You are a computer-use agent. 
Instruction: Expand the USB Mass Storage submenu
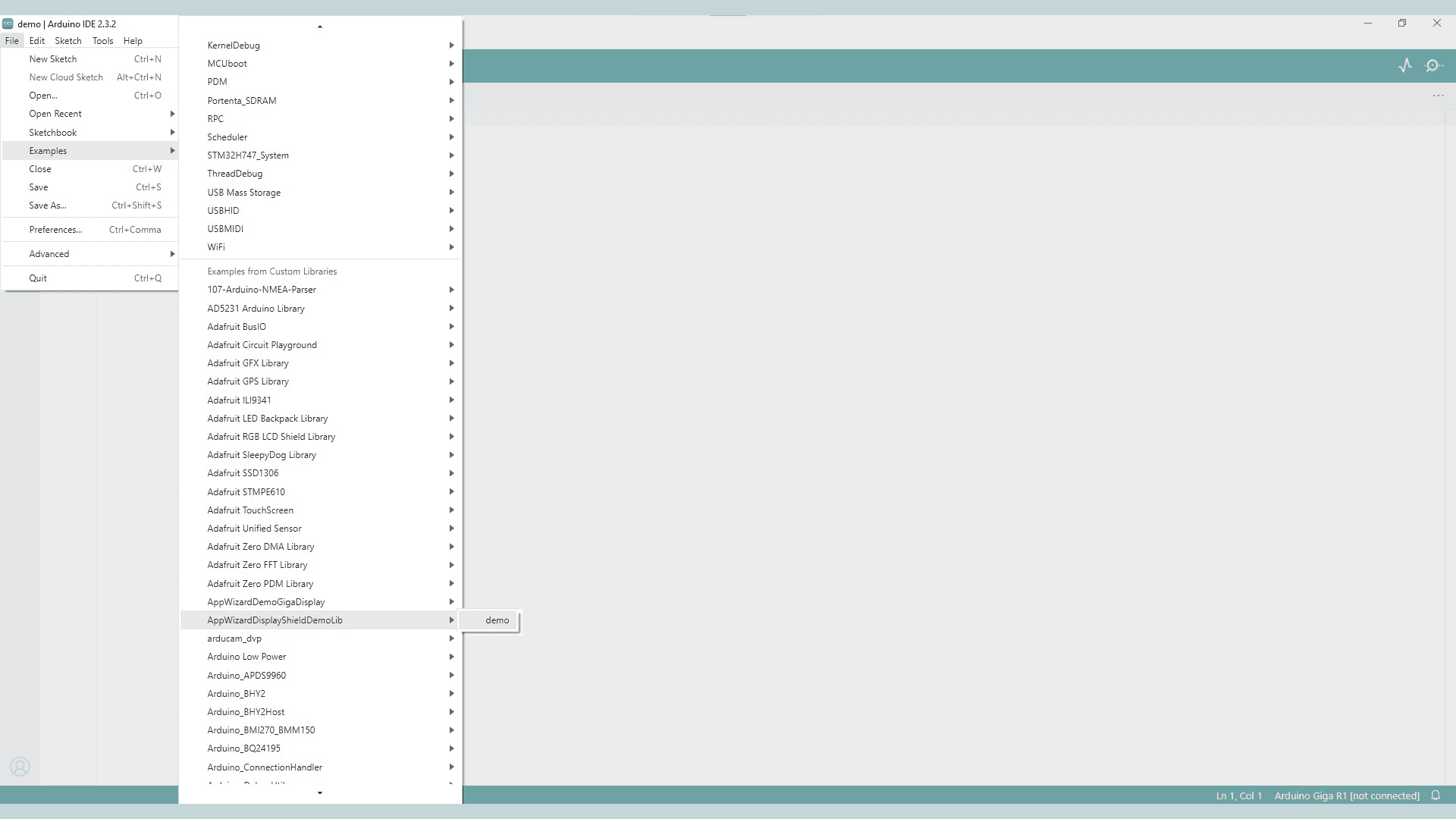(x=243, y=192)
